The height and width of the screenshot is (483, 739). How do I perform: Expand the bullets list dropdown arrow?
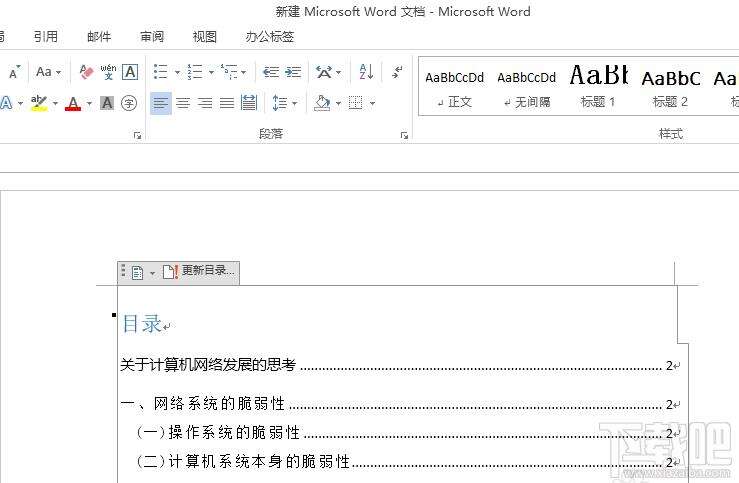click(177, 72)
